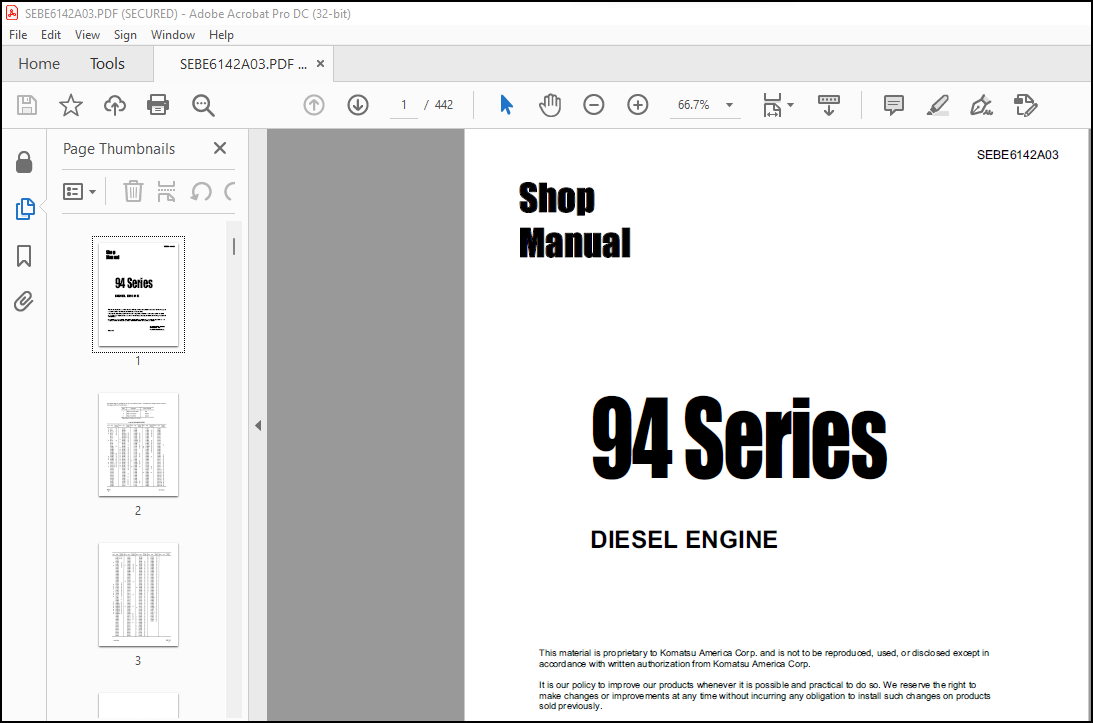Screen dimensions: 1093x723
Task: Click the upload to cloud icon
Action: point(115,105)
